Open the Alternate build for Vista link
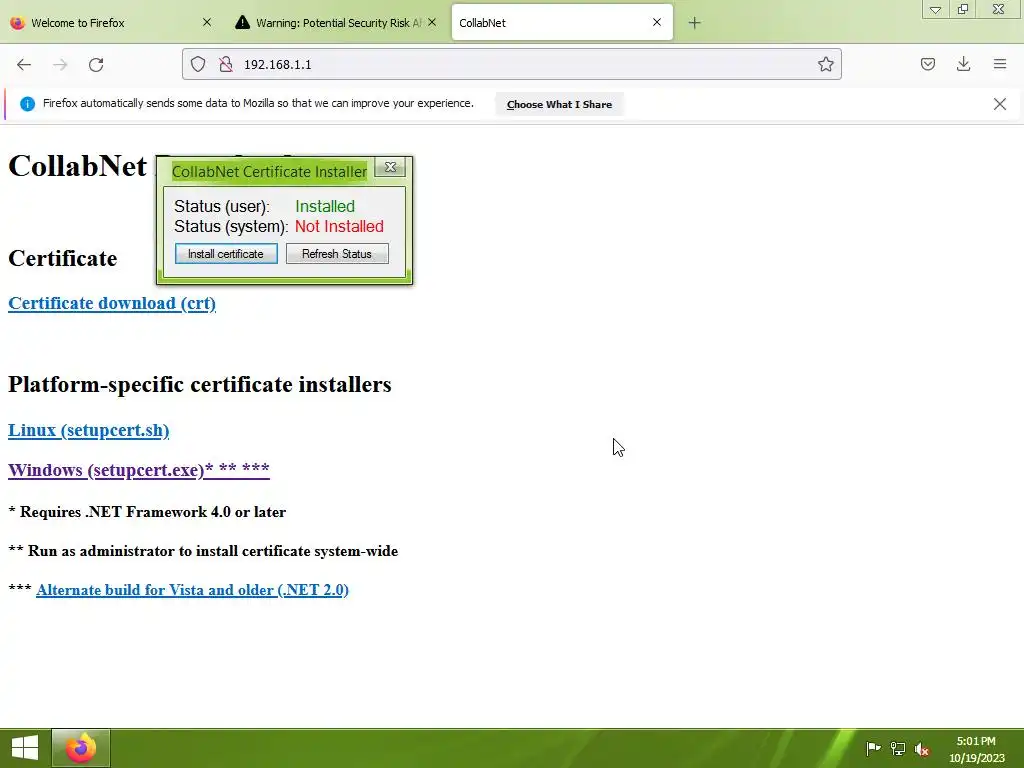 (x=192, y=590)
